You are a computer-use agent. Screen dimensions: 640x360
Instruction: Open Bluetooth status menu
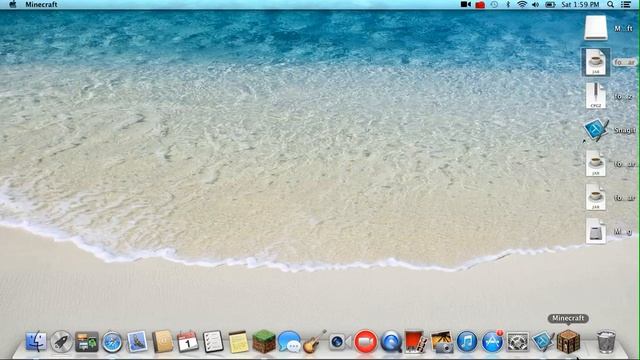(508, 4)
